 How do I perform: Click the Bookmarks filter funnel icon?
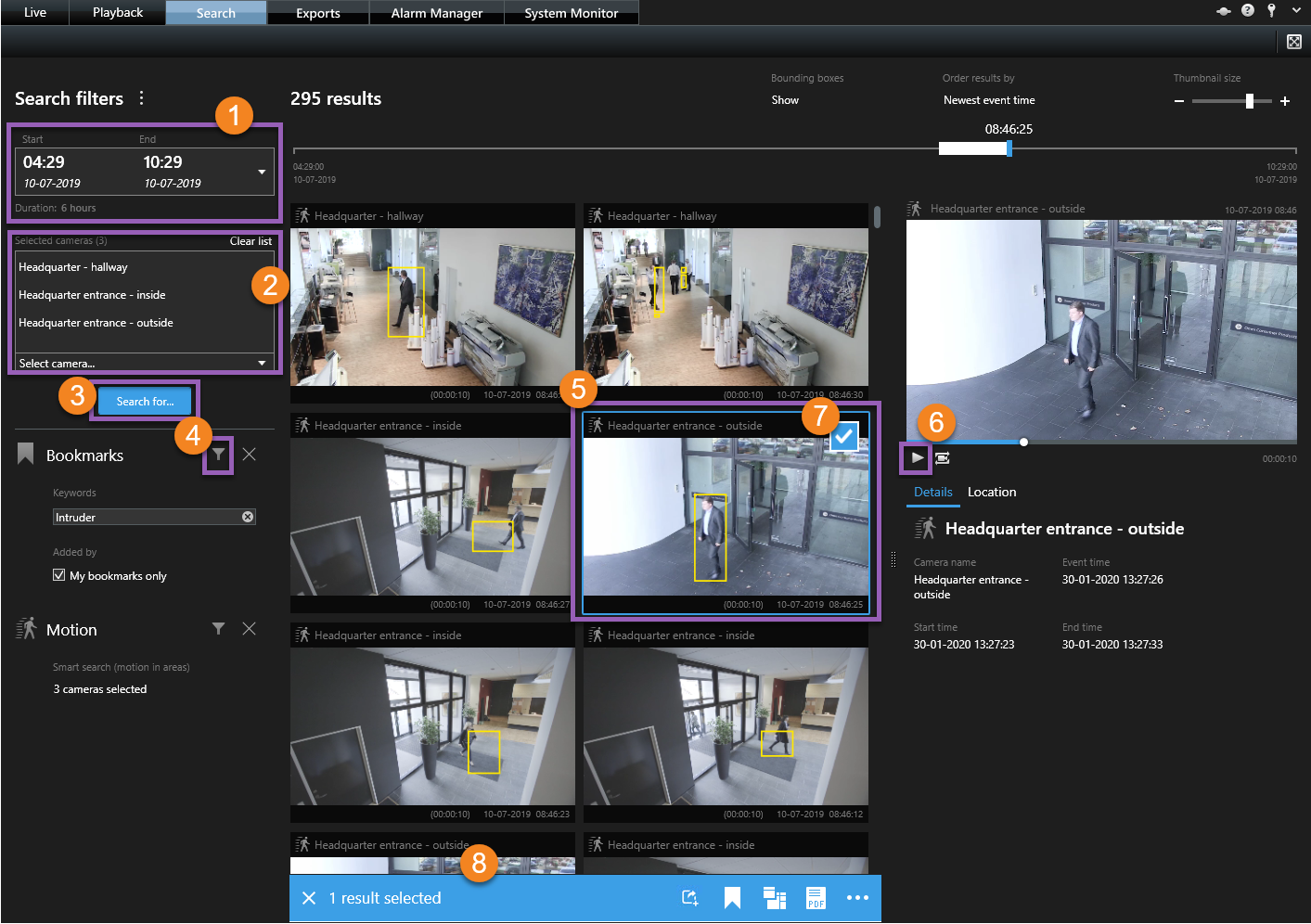[x=218, y=454]
